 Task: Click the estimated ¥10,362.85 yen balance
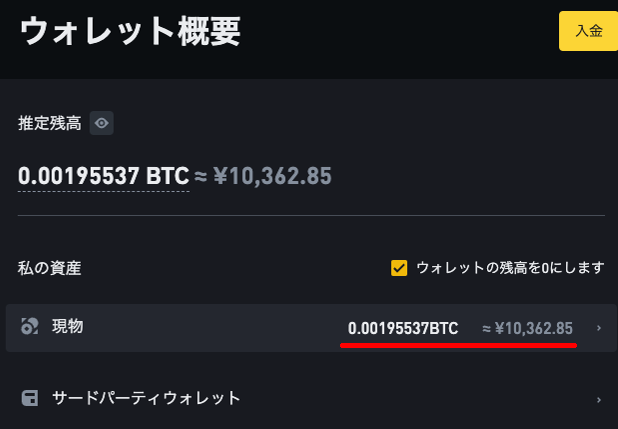(x=270, y=177)
